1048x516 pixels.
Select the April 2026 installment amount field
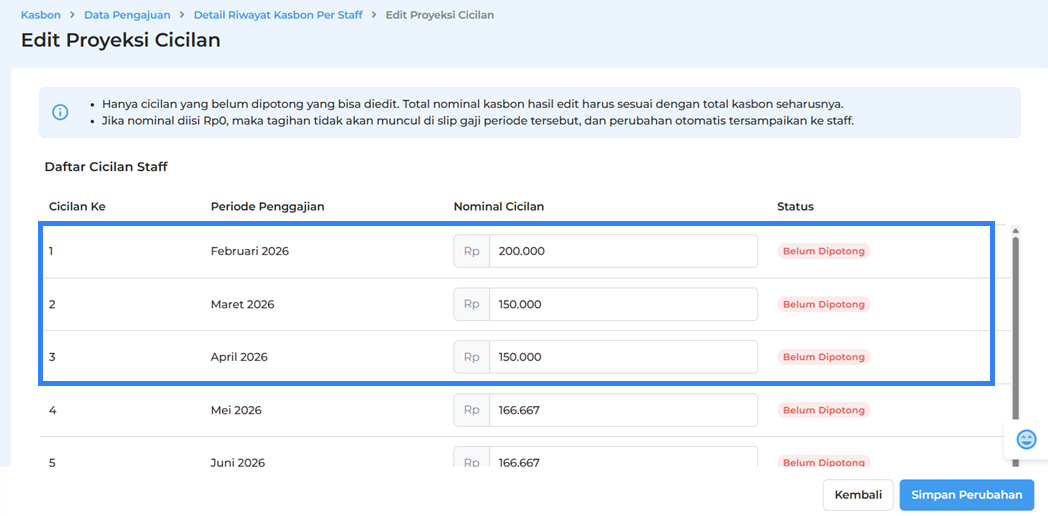click(x=622, y=357)
